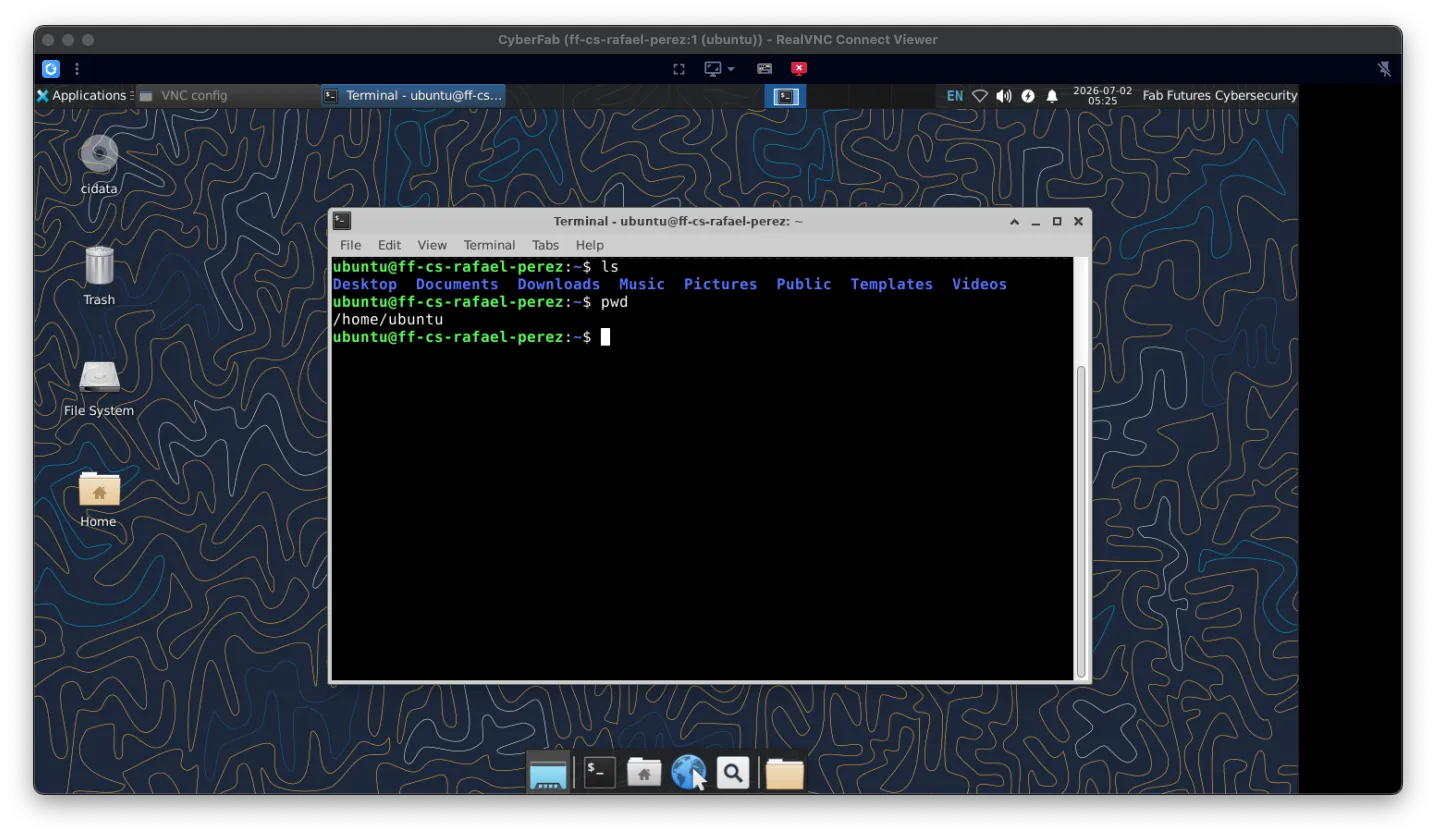This screenshot has width=1436, height=836.
Task: Click the terminal window title bar icon
Action: pos(342,221)
